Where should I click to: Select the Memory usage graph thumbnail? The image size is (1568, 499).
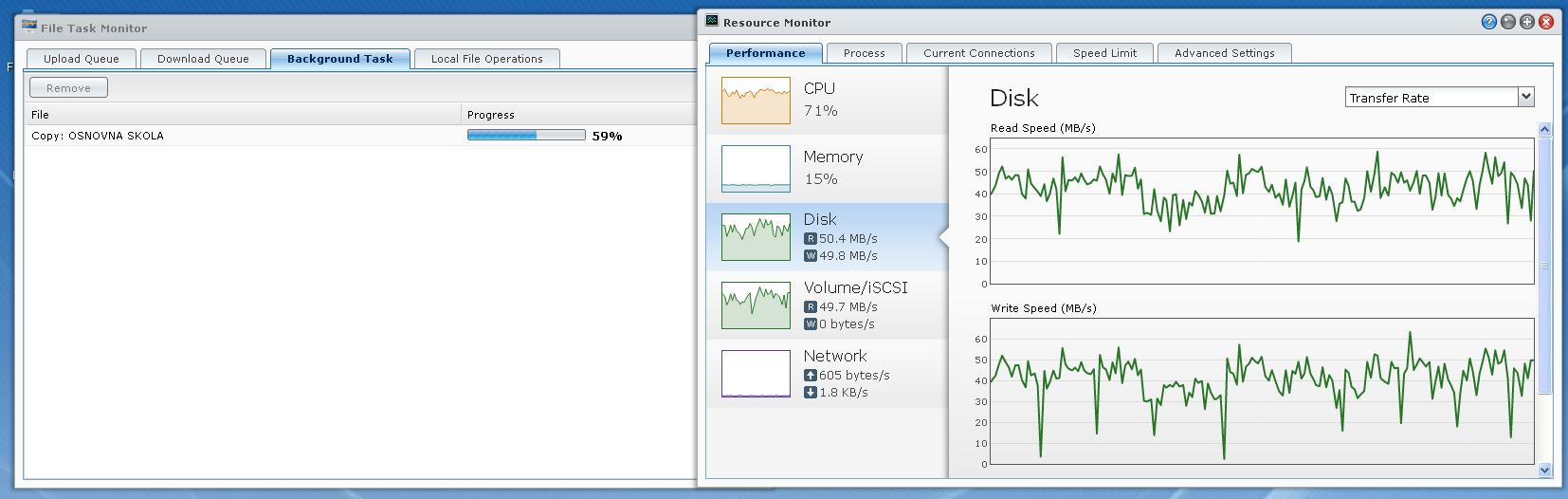pos(756,169)
